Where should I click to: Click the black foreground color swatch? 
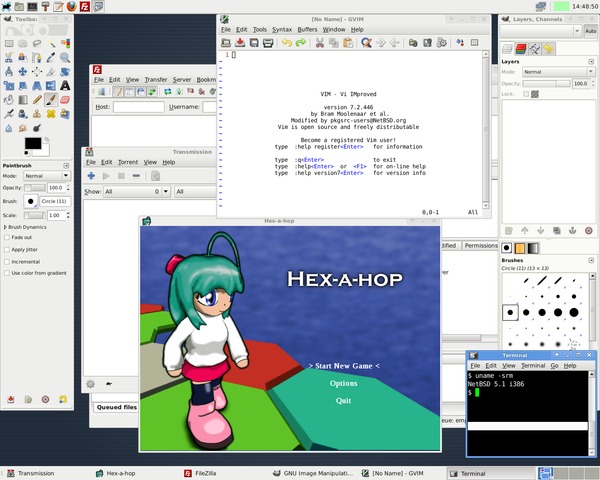32,144
